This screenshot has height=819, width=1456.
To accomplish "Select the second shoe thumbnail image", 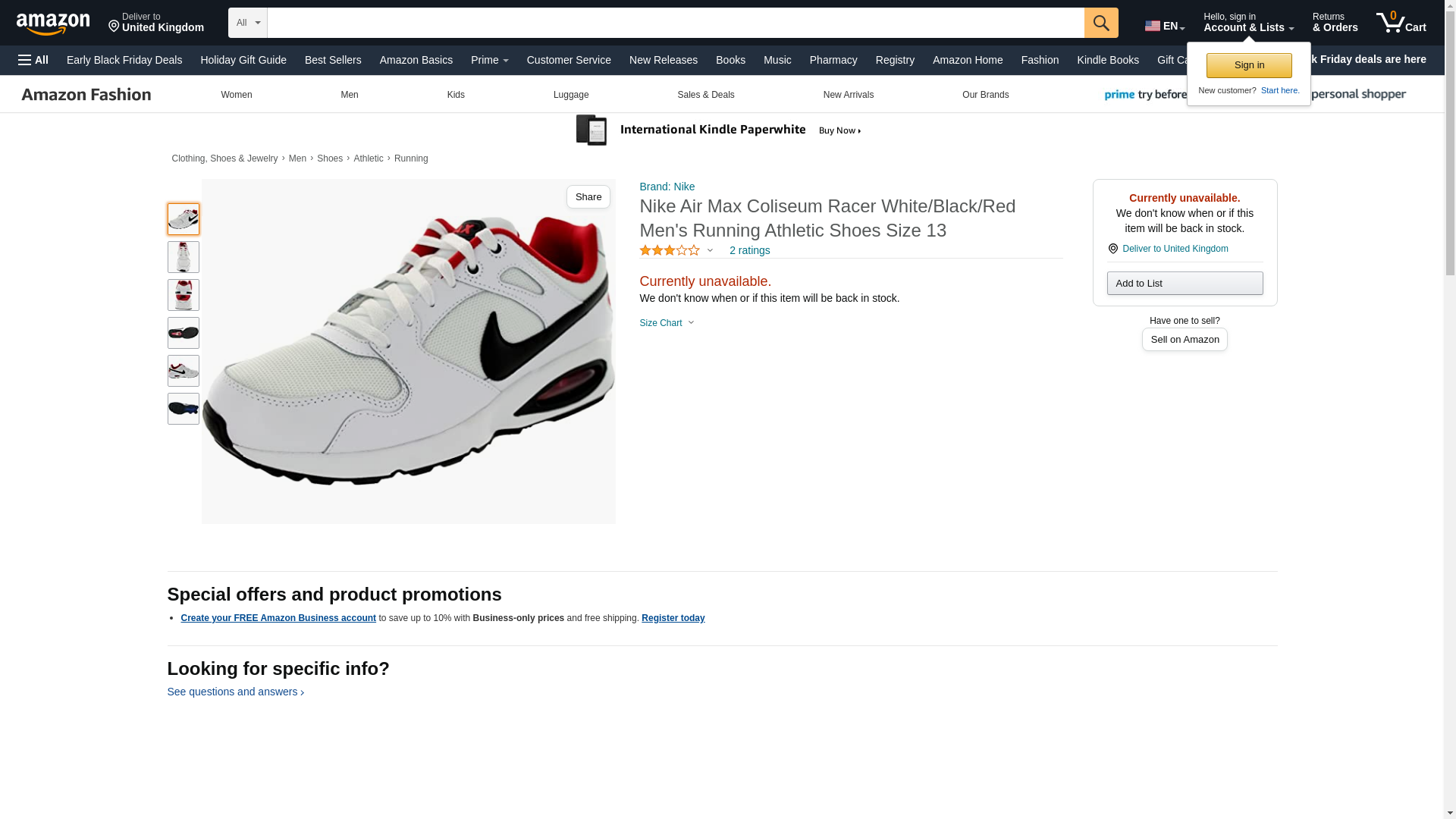I will click(x=183, y=257).
